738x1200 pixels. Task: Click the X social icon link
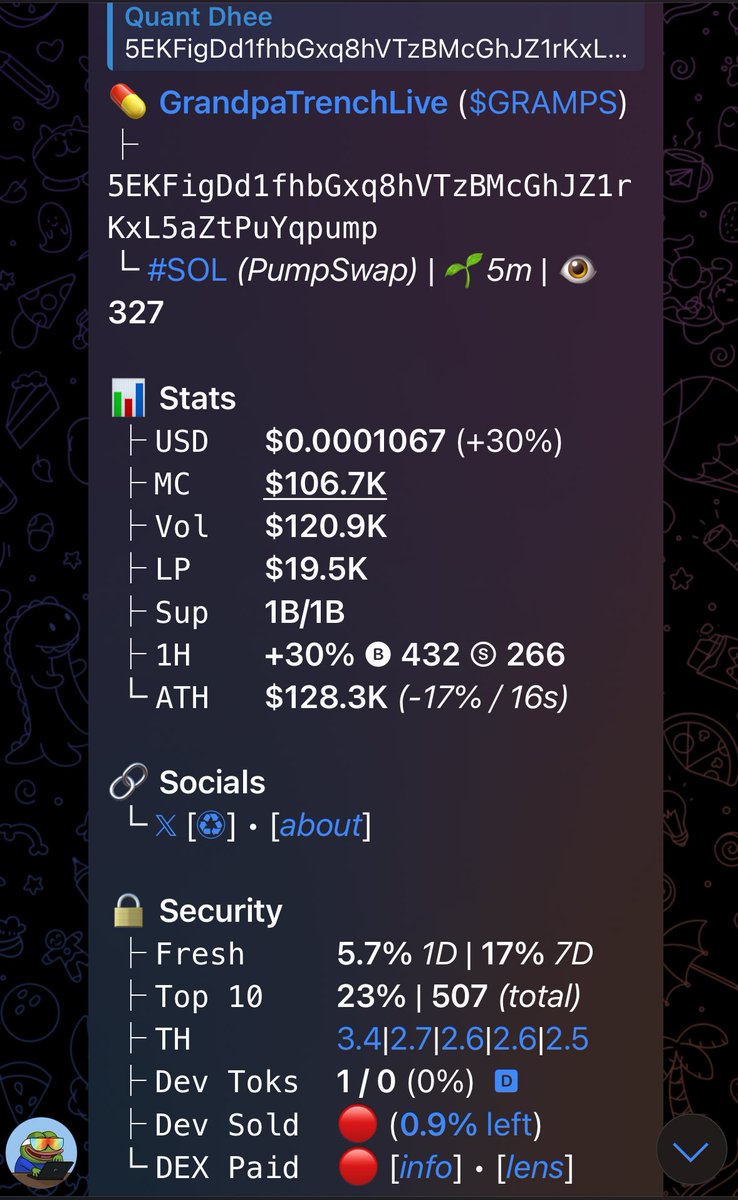coord(165,826)
